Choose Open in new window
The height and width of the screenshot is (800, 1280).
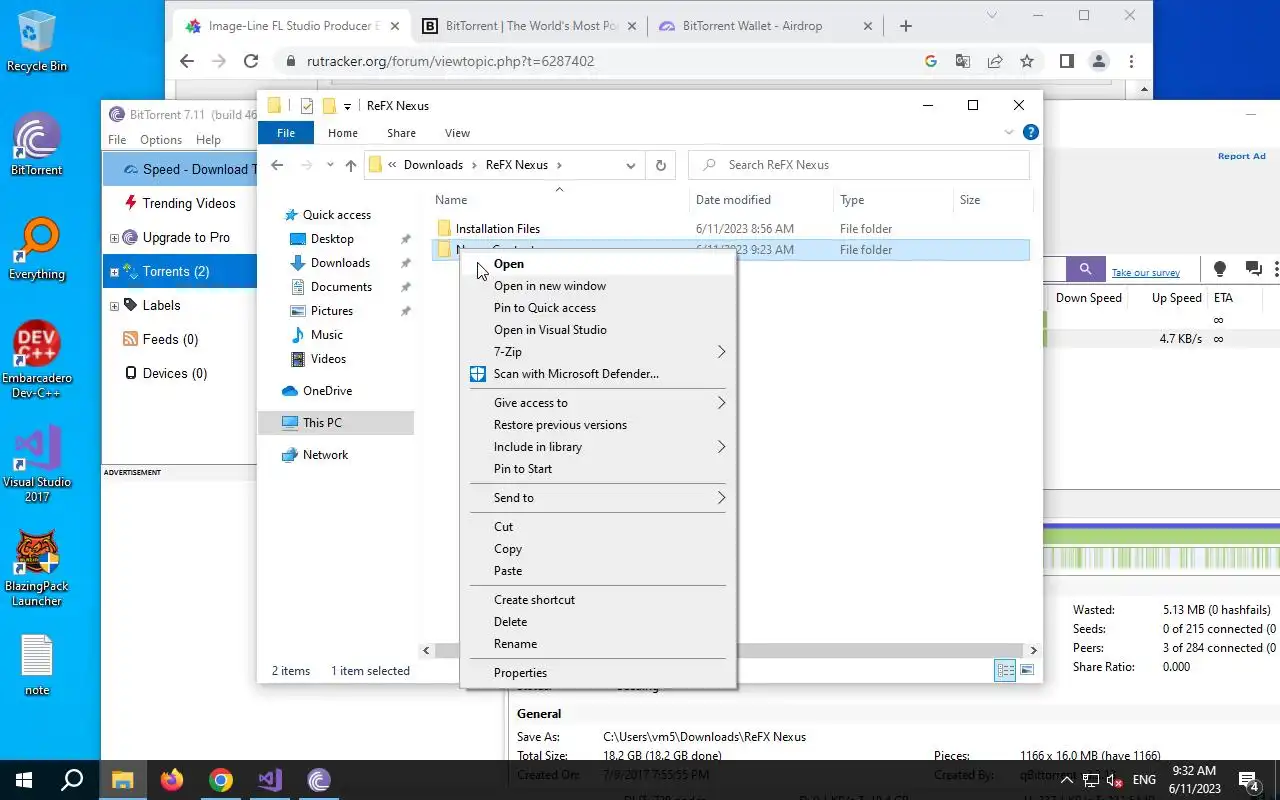598,286
